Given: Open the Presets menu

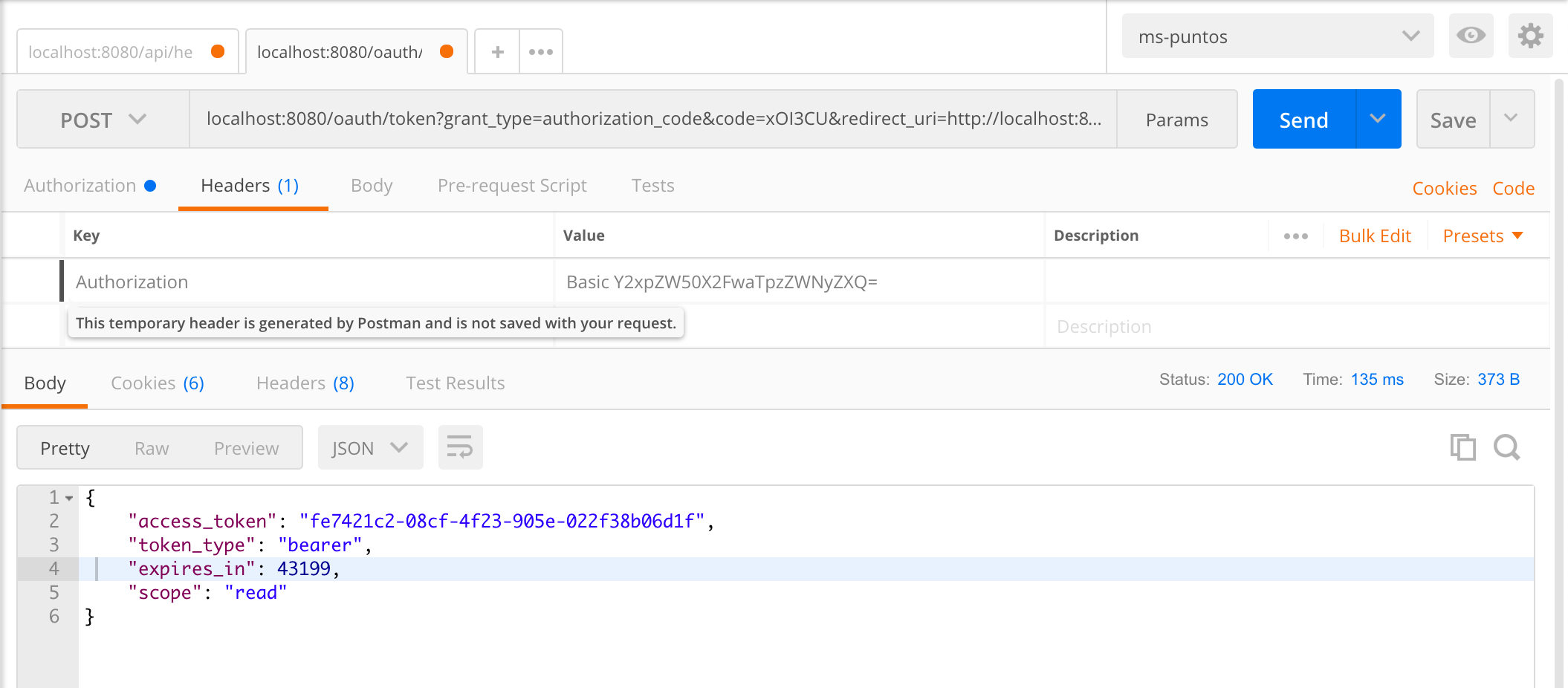Looking at the screenshot, I should pyautogui.click(x=1482, y=236).
